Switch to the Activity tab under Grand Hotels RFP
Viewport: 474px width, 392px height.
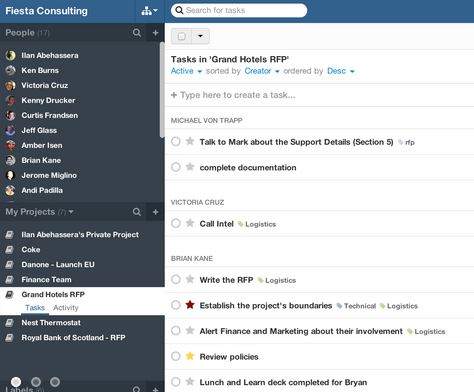coord(66,308)
